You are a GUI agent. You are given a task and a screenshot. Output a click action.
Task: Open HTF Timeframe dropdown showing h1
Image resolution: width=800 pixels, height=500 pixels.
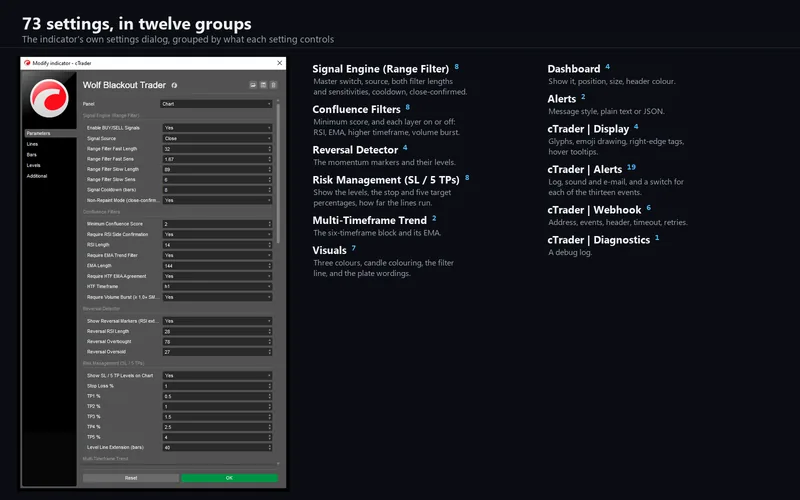[x=217, y=286]
